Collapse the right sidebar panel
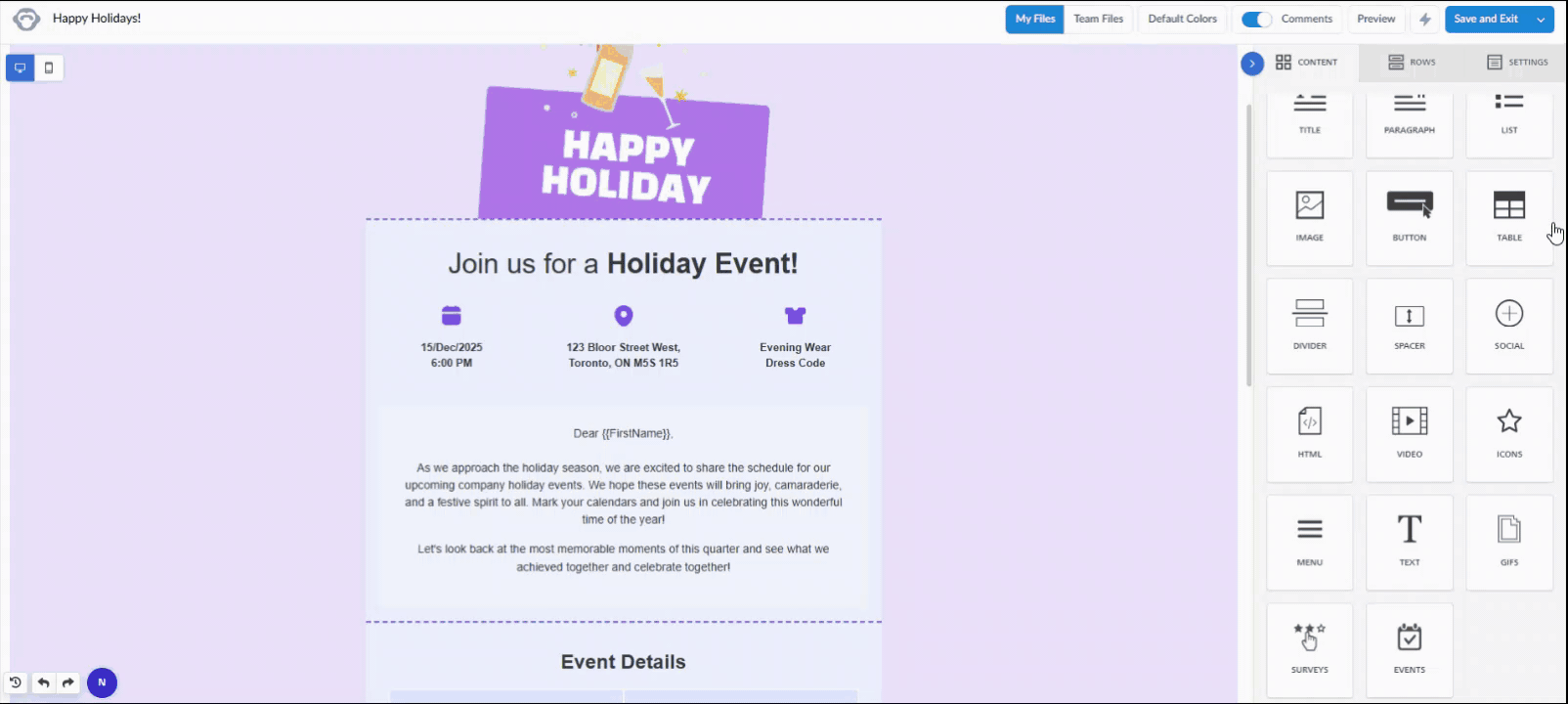 1252,63
